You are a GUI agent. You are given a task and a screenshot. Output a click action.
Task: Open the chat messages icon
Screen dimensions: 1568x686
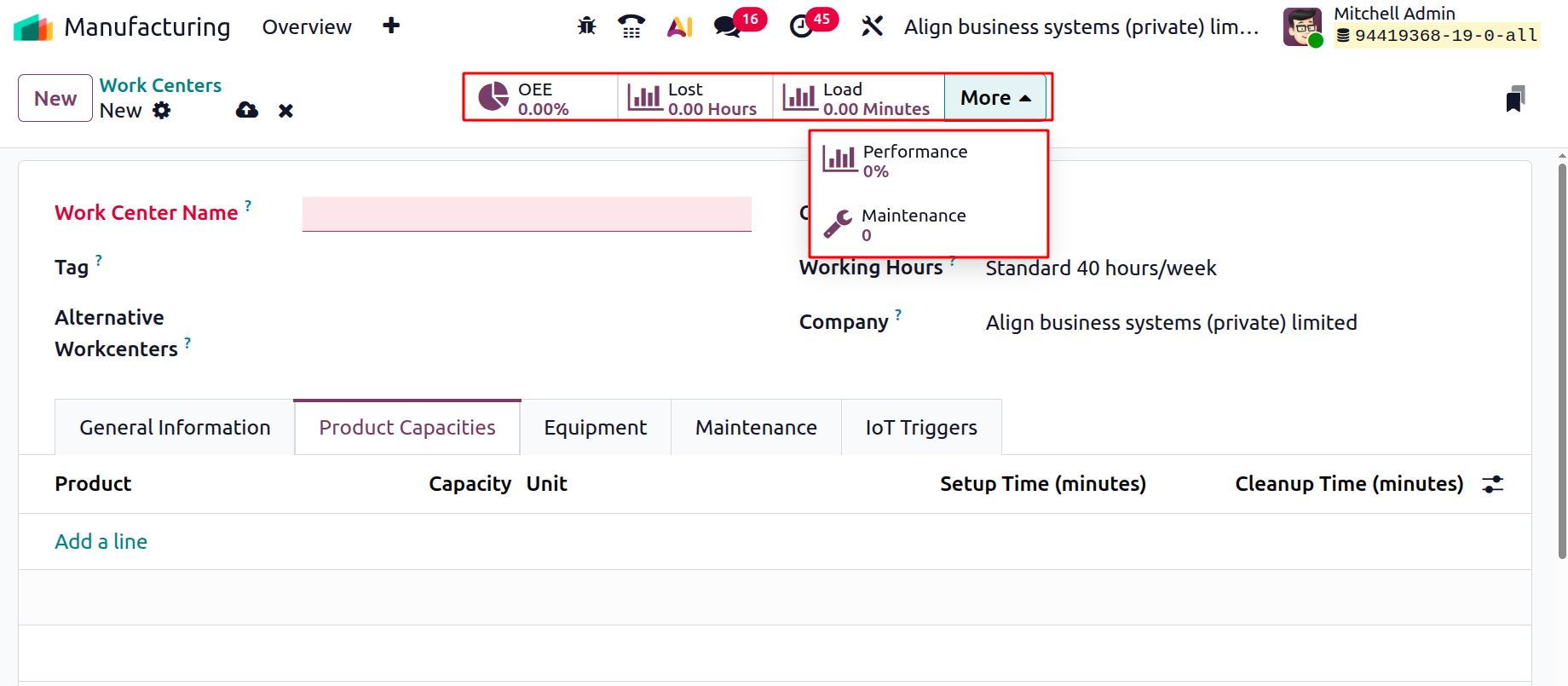coord(727,26)
